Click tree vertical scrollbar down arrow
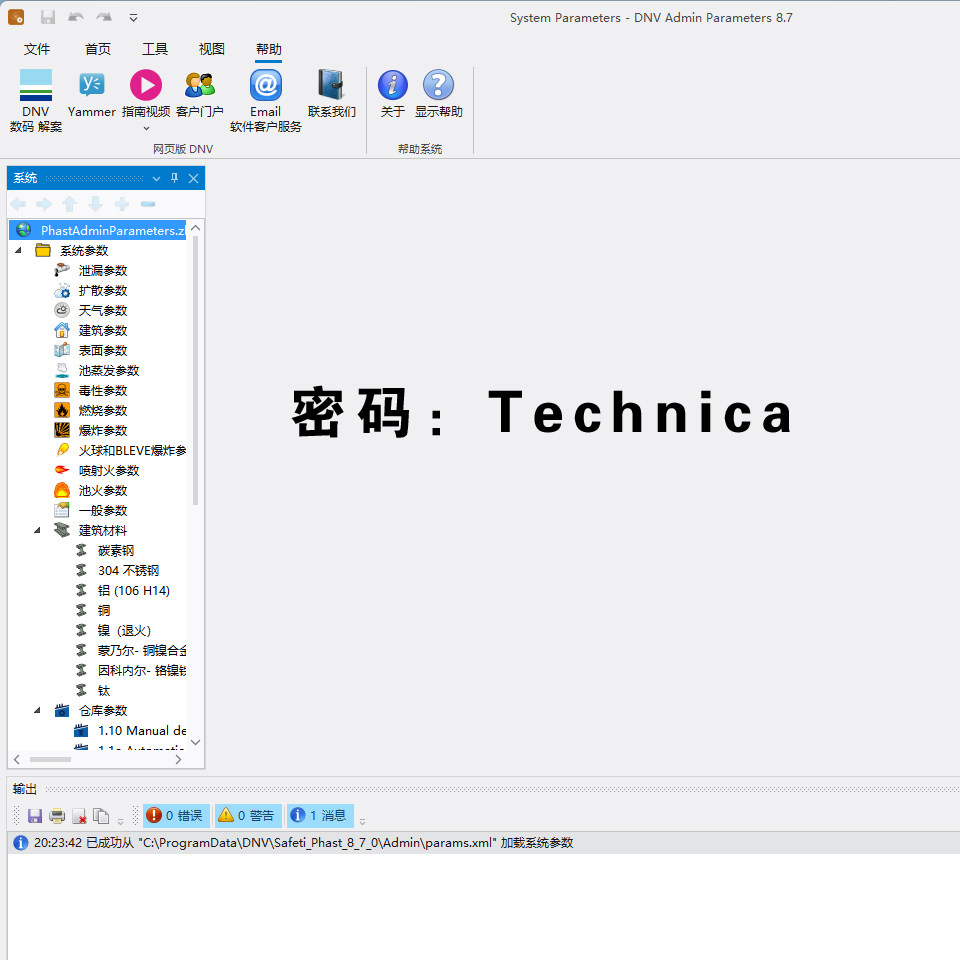The width and height of the screenshot is (960, 960). [196, 742]
